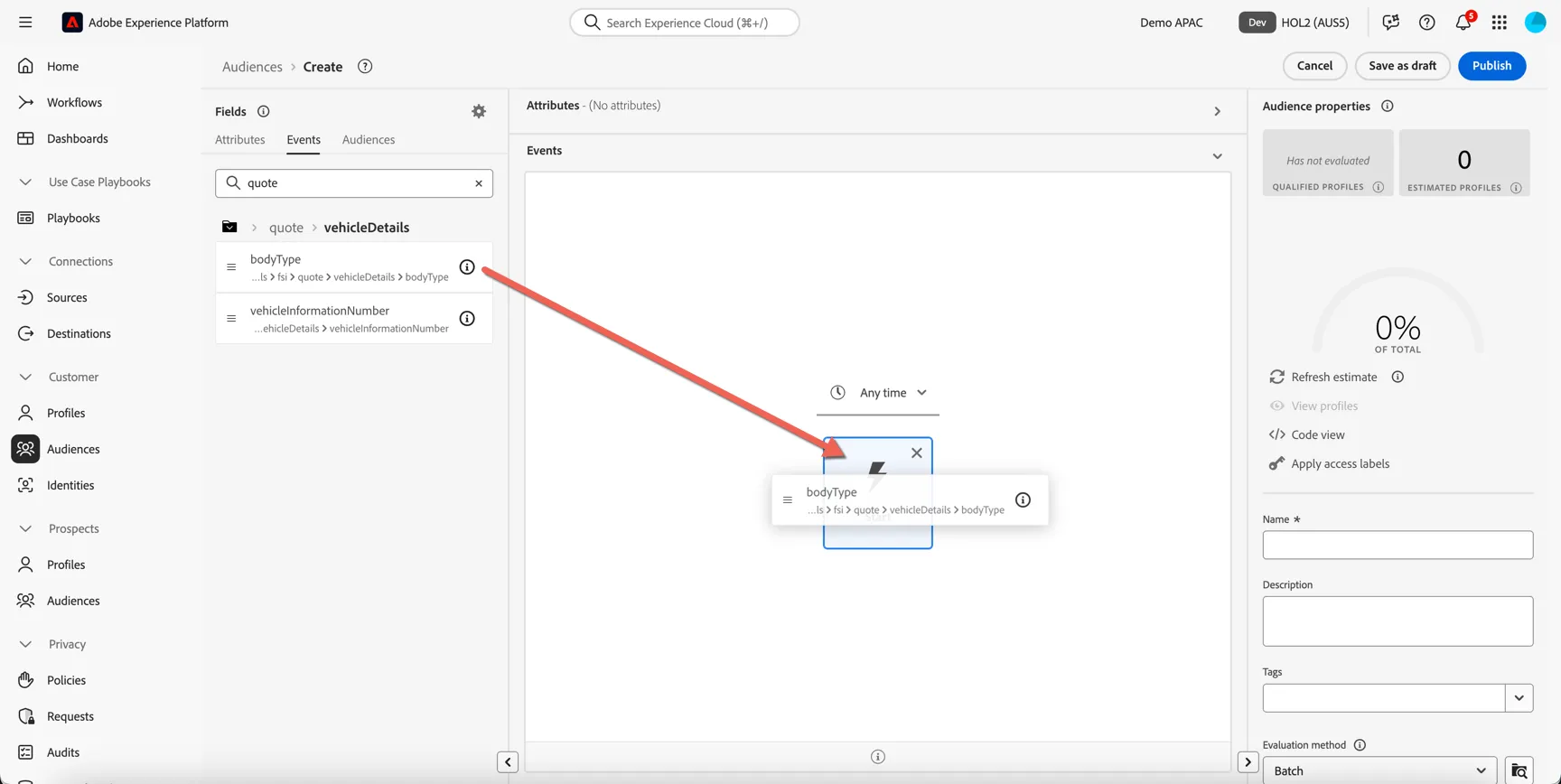Image resolution: width=1561 pixels, height=784 pixels.
Task: Open the notifications bell
Action: (x=1463, y=23)
